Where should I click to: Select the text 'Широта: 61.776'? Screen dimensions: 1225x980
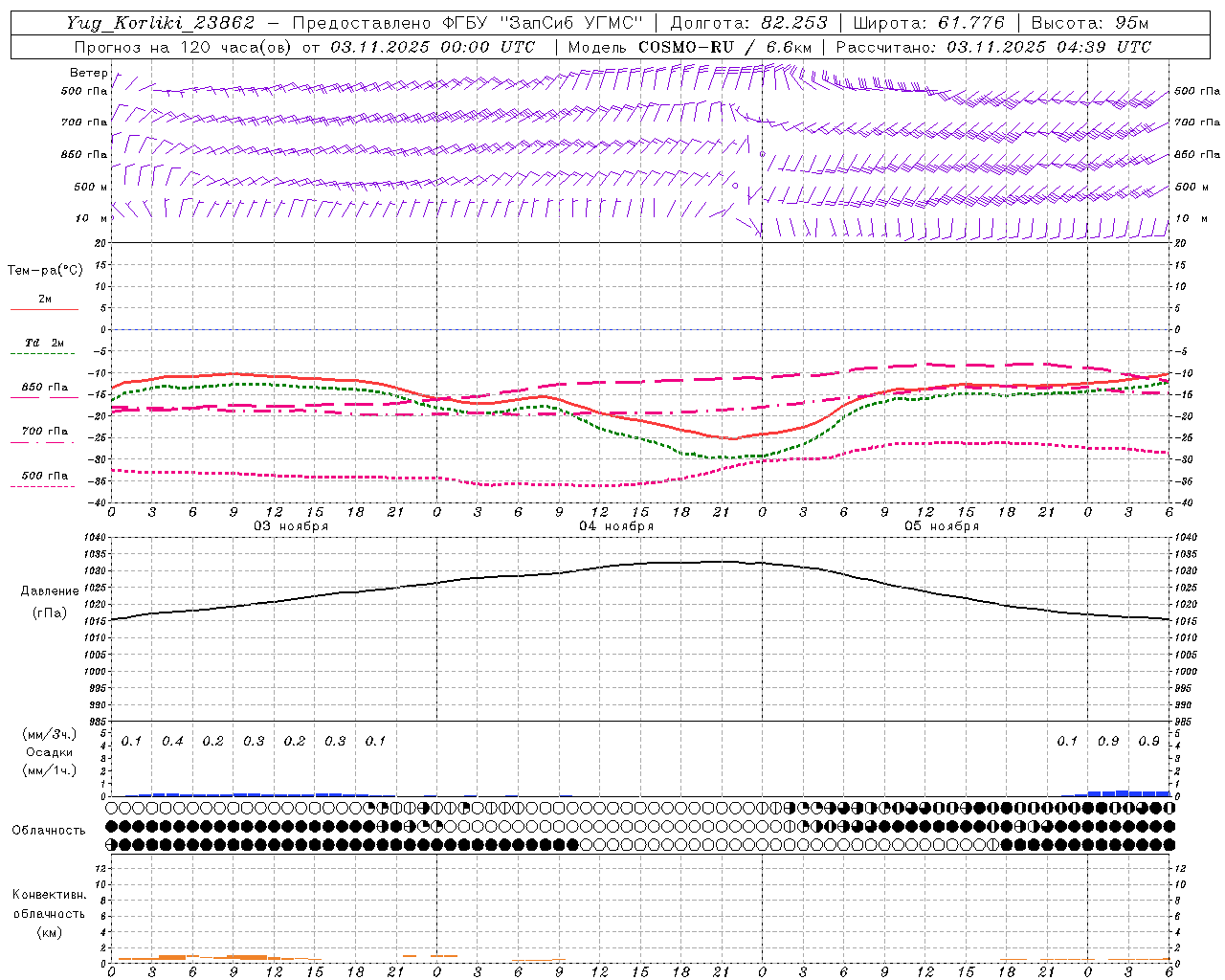pos(928,23)
